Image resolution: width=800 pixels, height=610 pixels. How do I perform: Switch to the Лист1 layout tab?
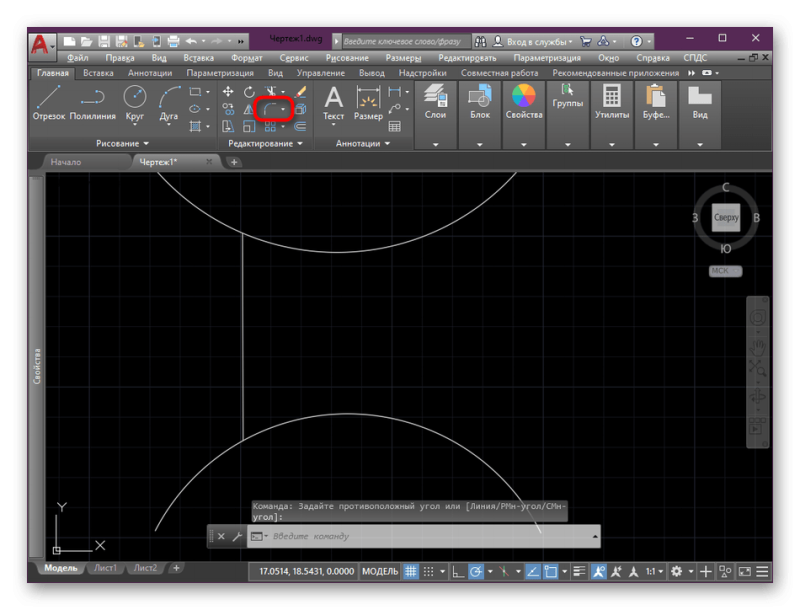[106, 568]
